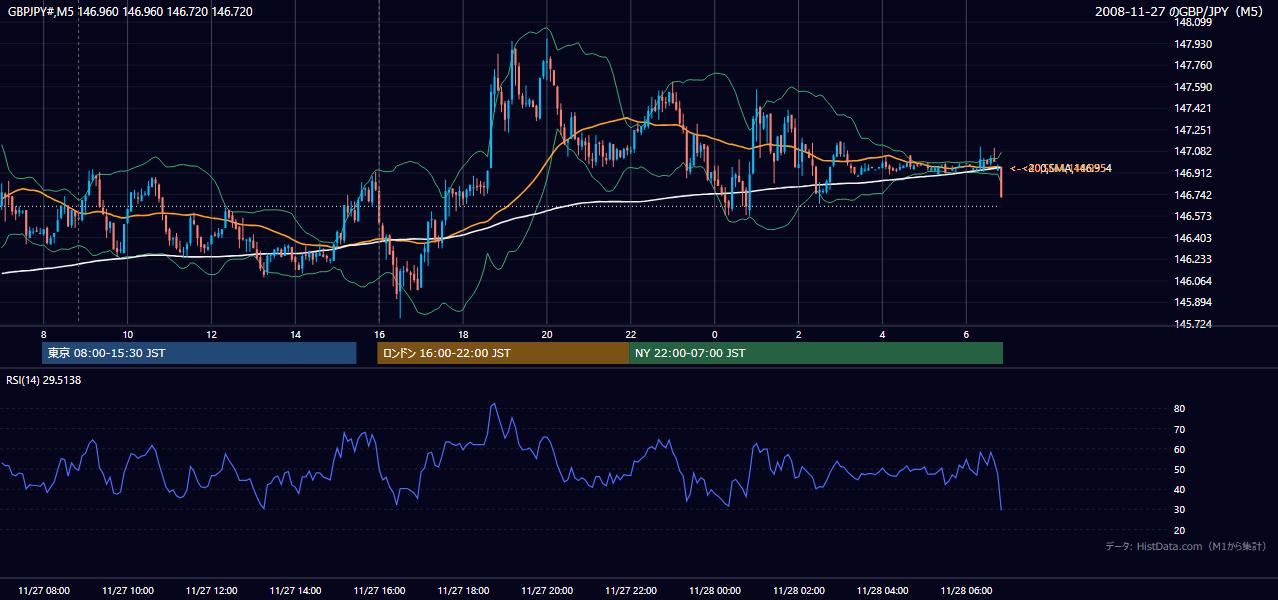Click hour label 0 on chart time axis

point(714,334)
